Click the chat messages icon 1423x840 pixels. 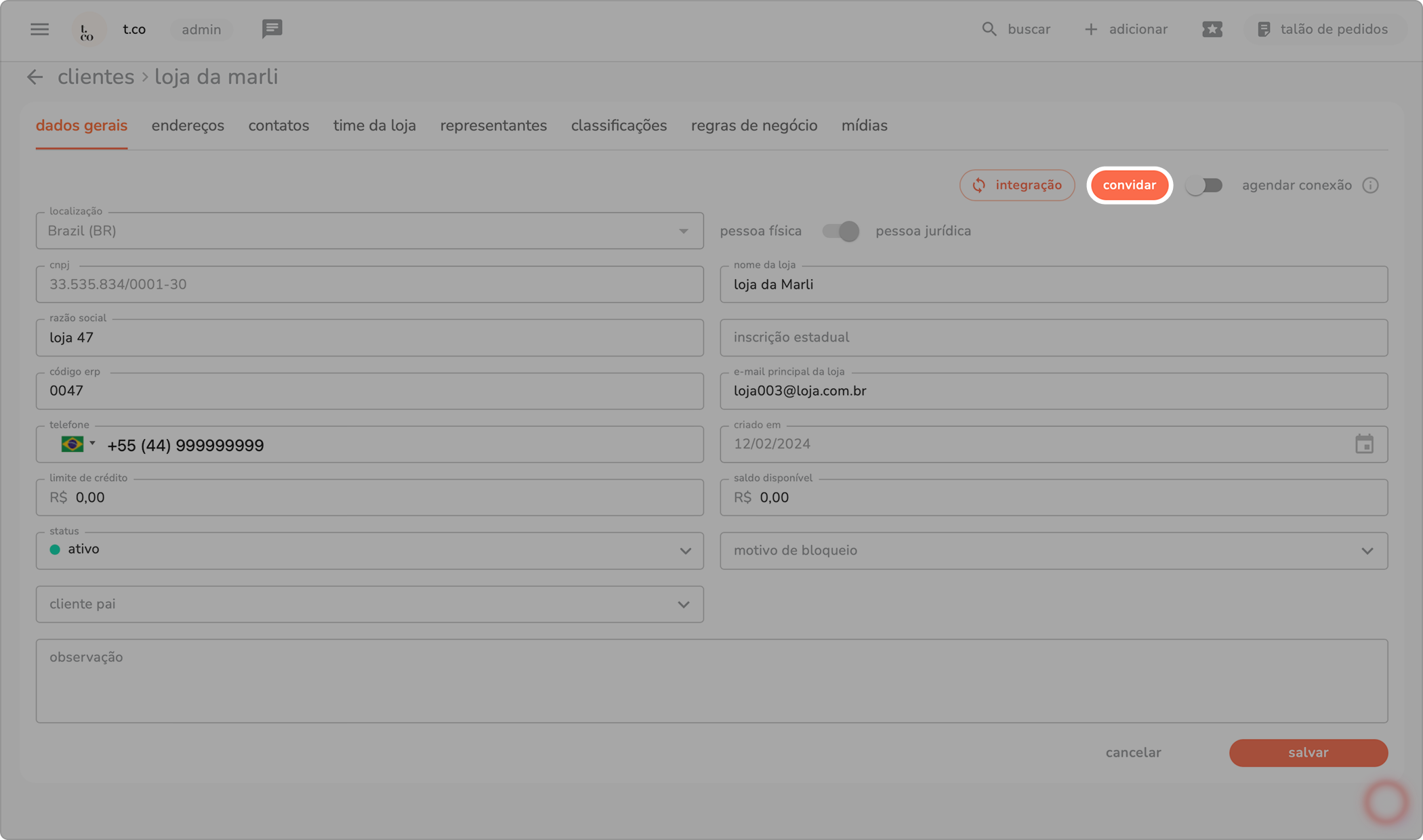click(x=272, y=29)
